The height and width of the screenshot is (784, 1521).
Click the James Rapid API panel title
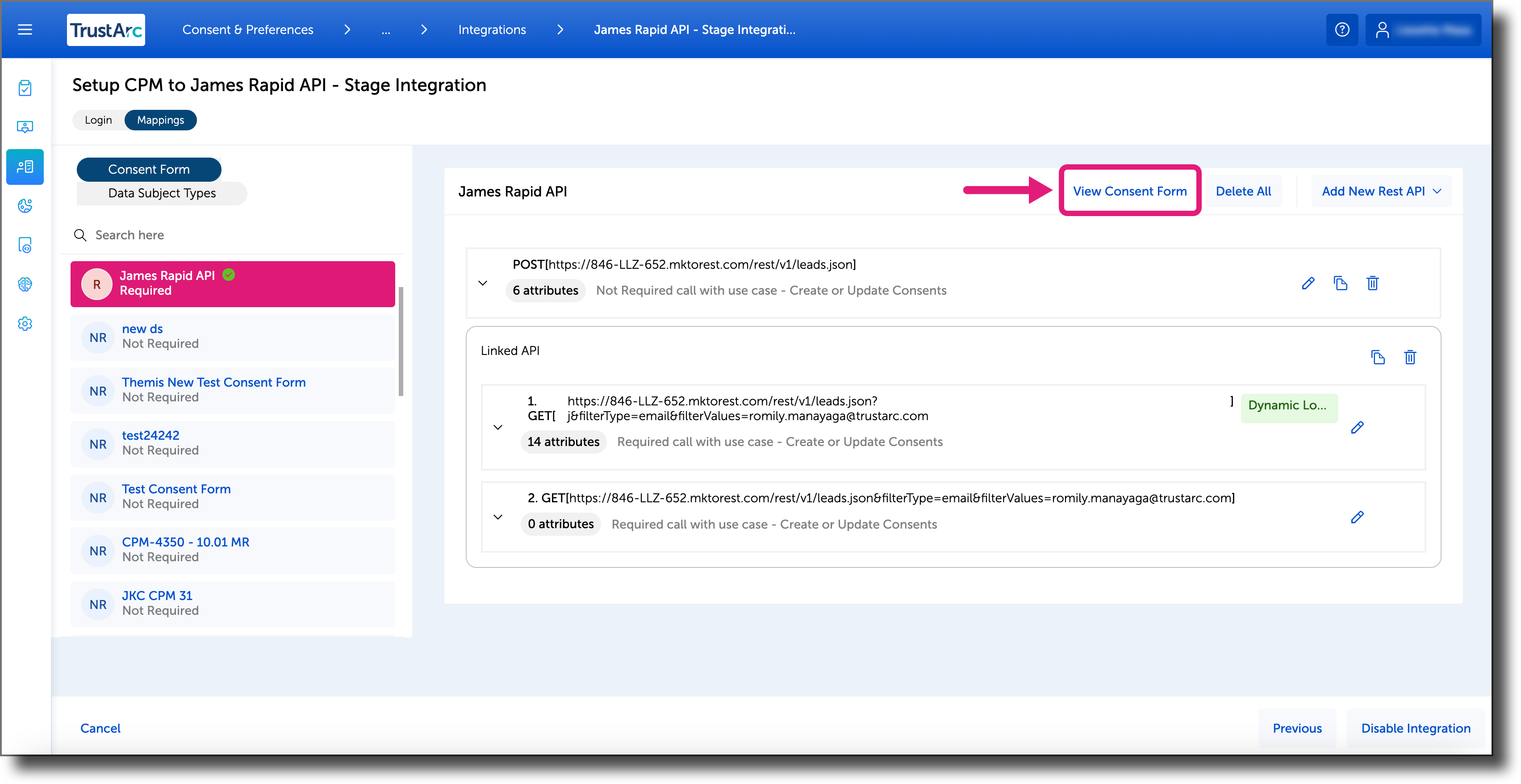(x=512, y=191)
